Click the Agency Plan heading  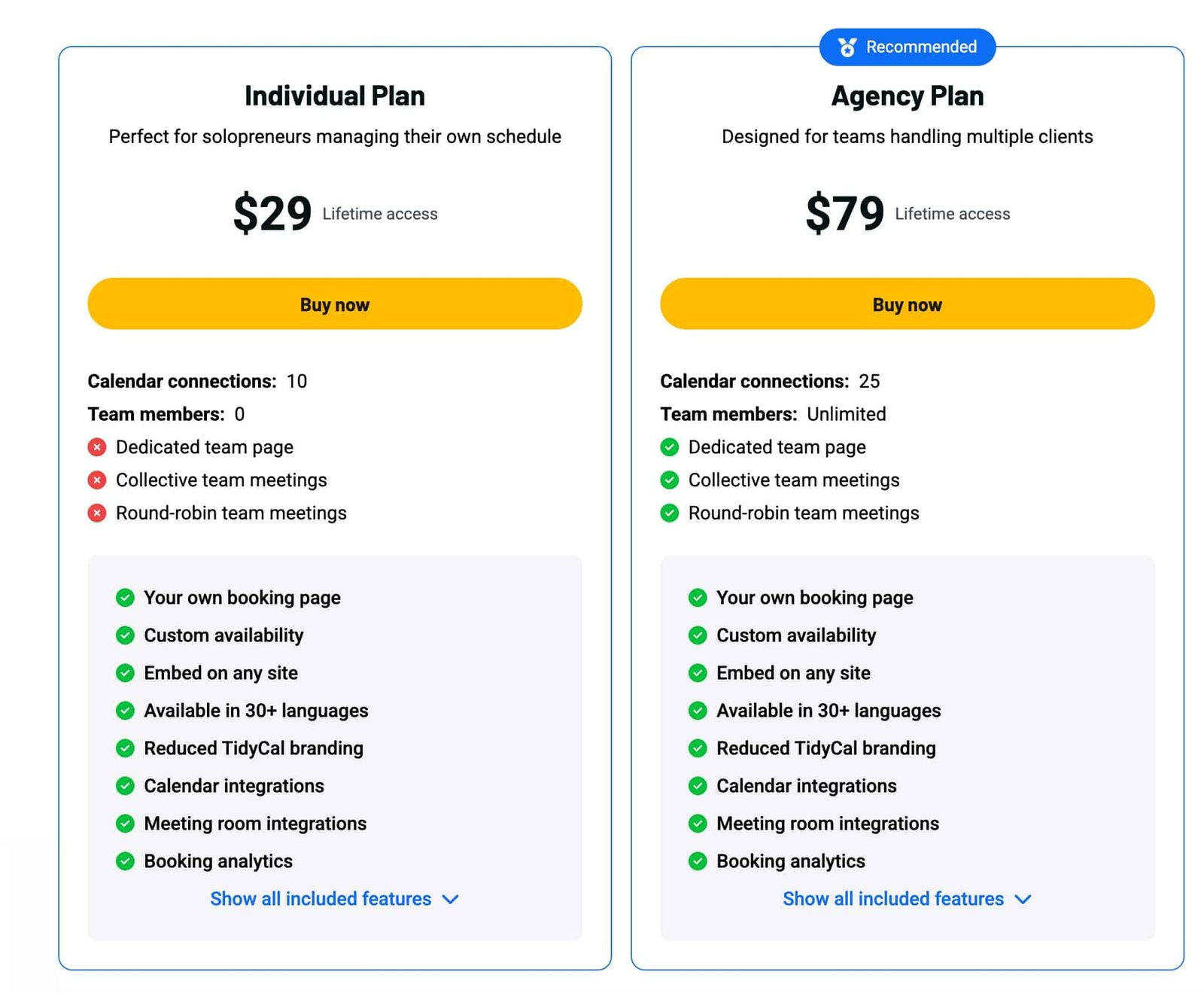pyautogui.click(x=908, y=96)
